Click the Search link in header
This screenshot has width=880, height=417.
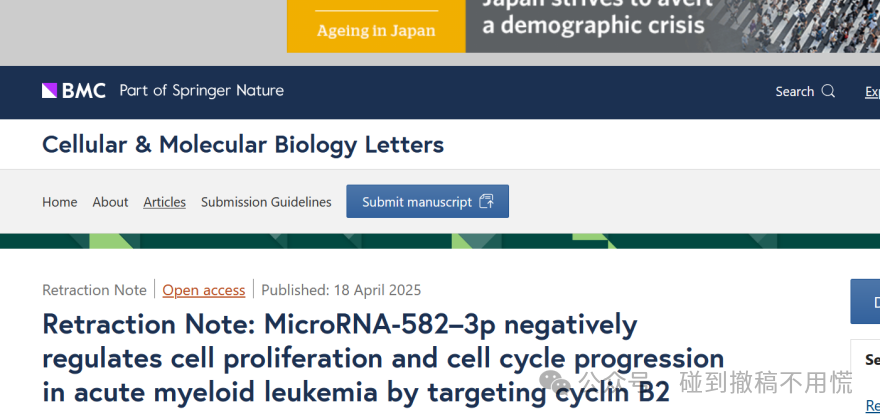tap(795, 91)
